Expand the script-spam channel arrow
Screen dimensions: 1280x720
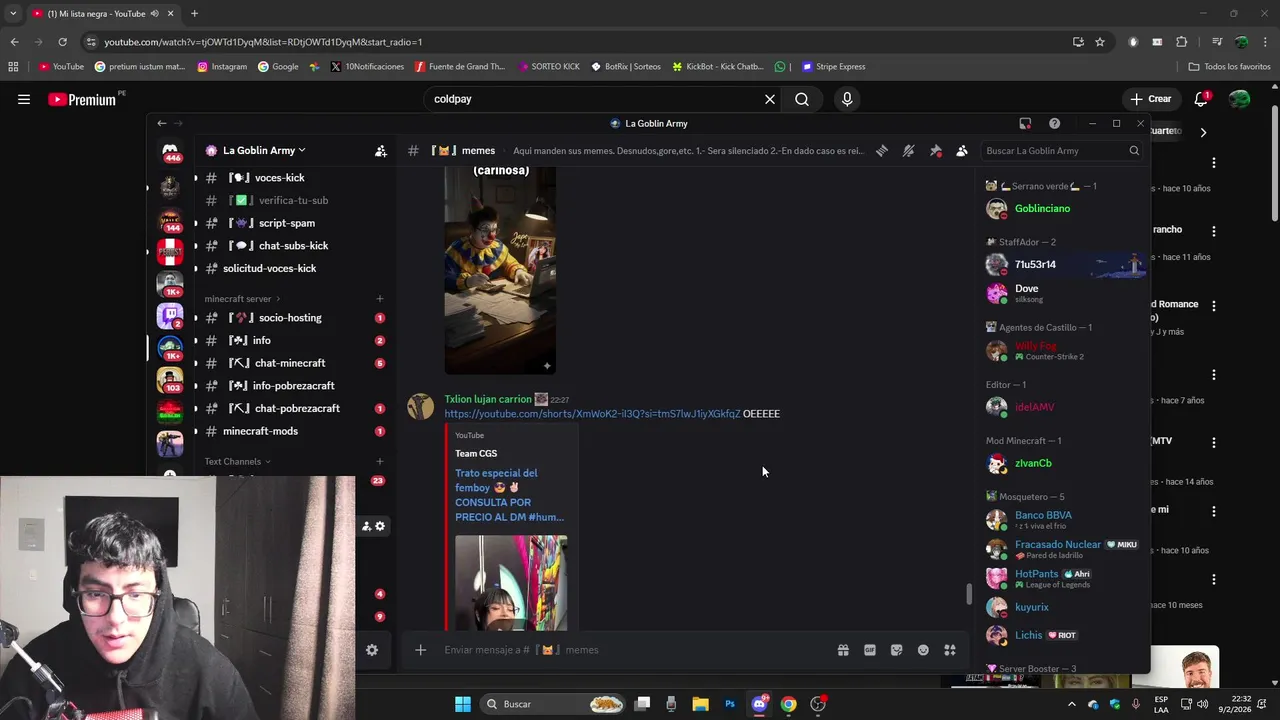196,223
